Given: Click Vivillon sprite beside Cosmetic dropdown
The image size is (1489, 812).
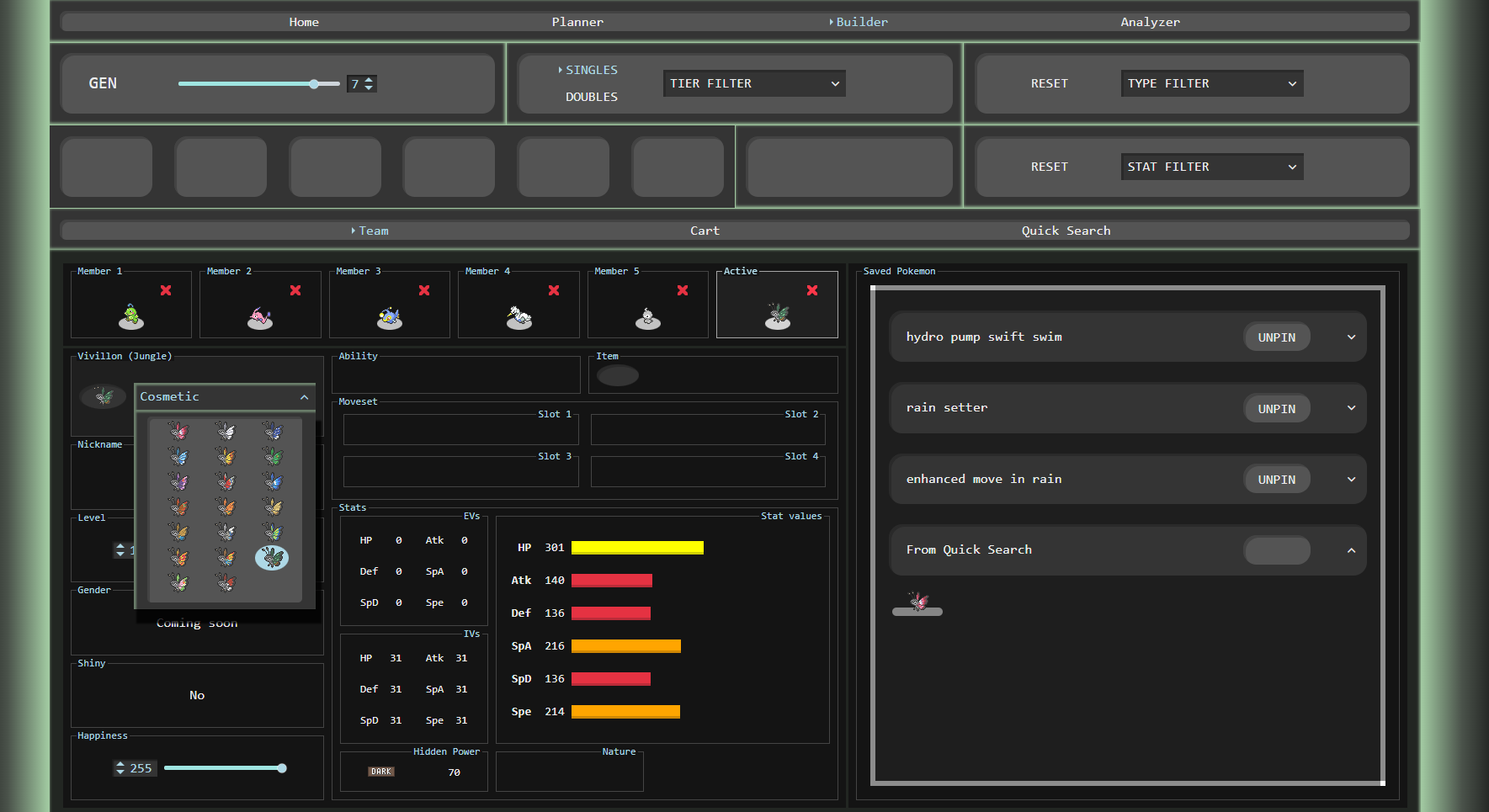Looking at the screenshot, I should [104, 395].
